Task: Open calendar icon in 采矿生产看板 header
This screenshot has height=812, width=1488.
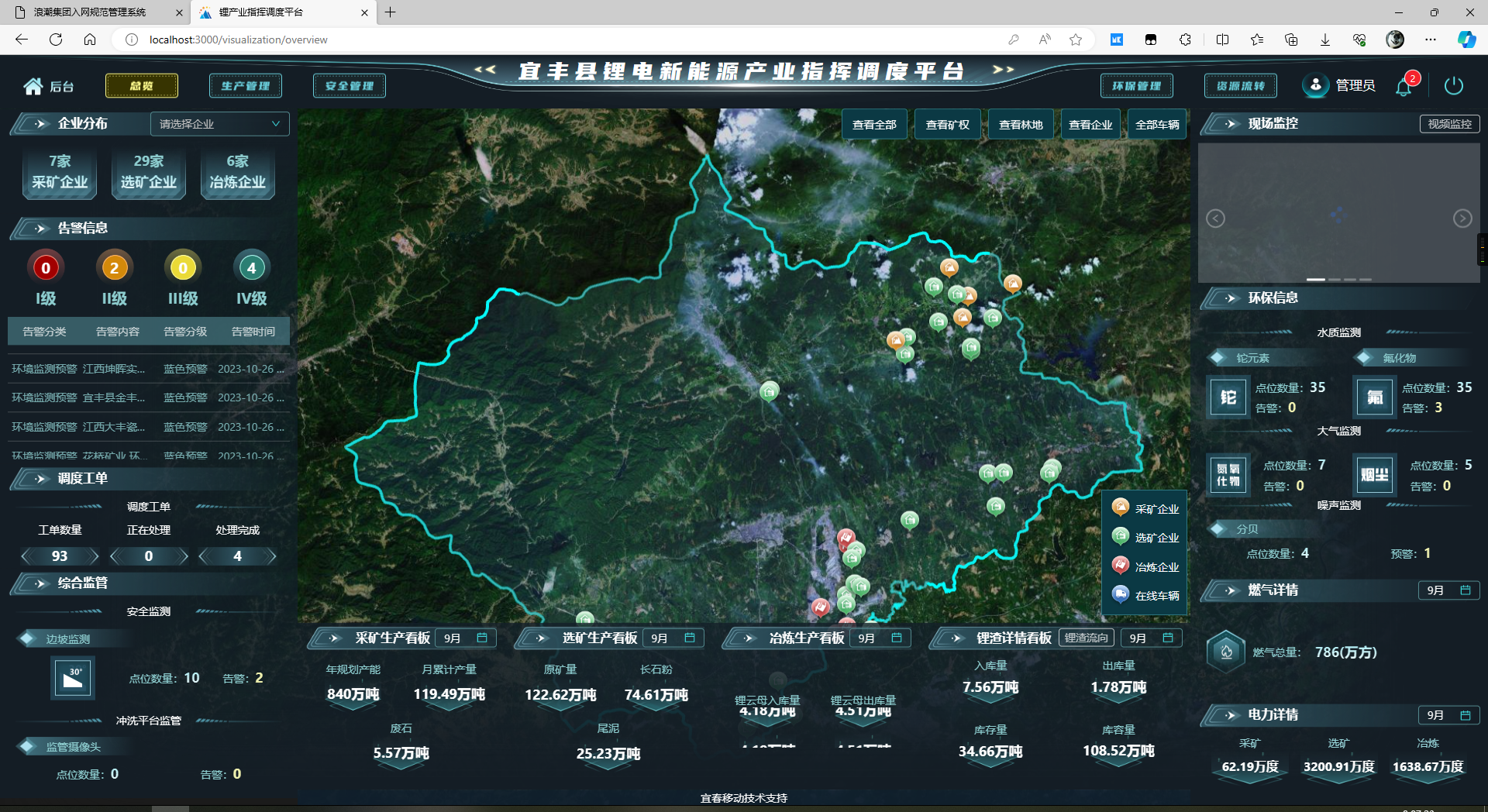Action: point(482,638)
